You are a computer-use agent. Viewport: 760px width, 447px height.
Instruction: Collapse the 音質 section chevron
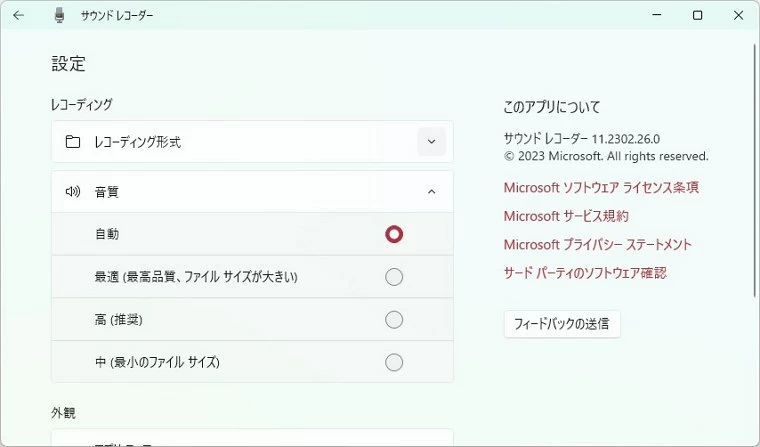coord(431,191)
